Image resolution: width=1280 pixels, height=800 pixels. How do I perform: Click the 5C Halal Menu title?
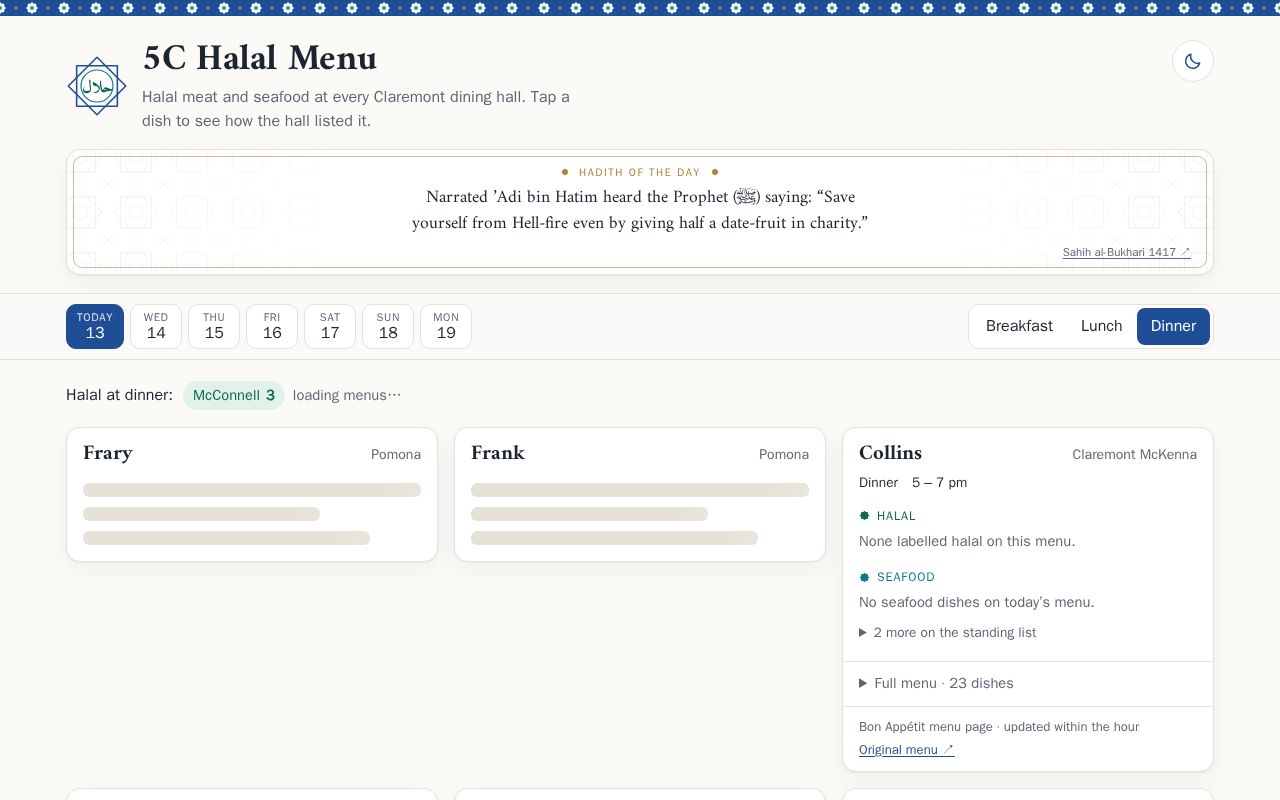[x=260, y=58]
